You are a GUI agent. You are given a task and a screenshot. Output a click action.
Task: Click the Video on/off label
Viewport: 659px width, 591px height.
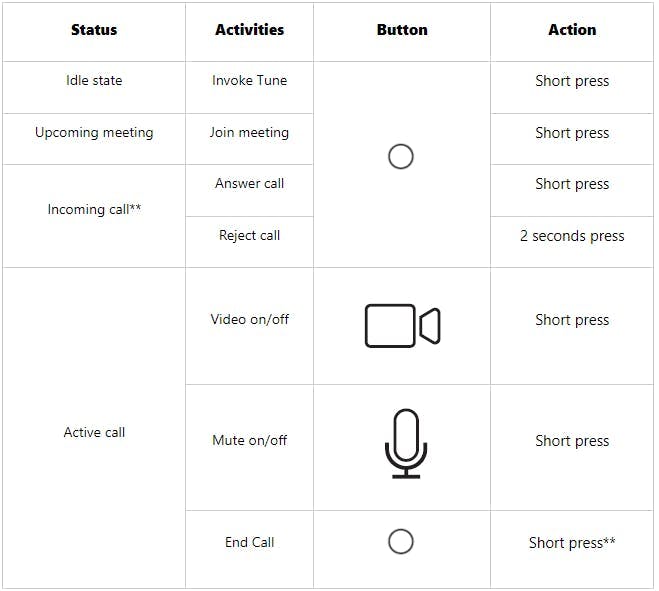[x=249, y=320]
